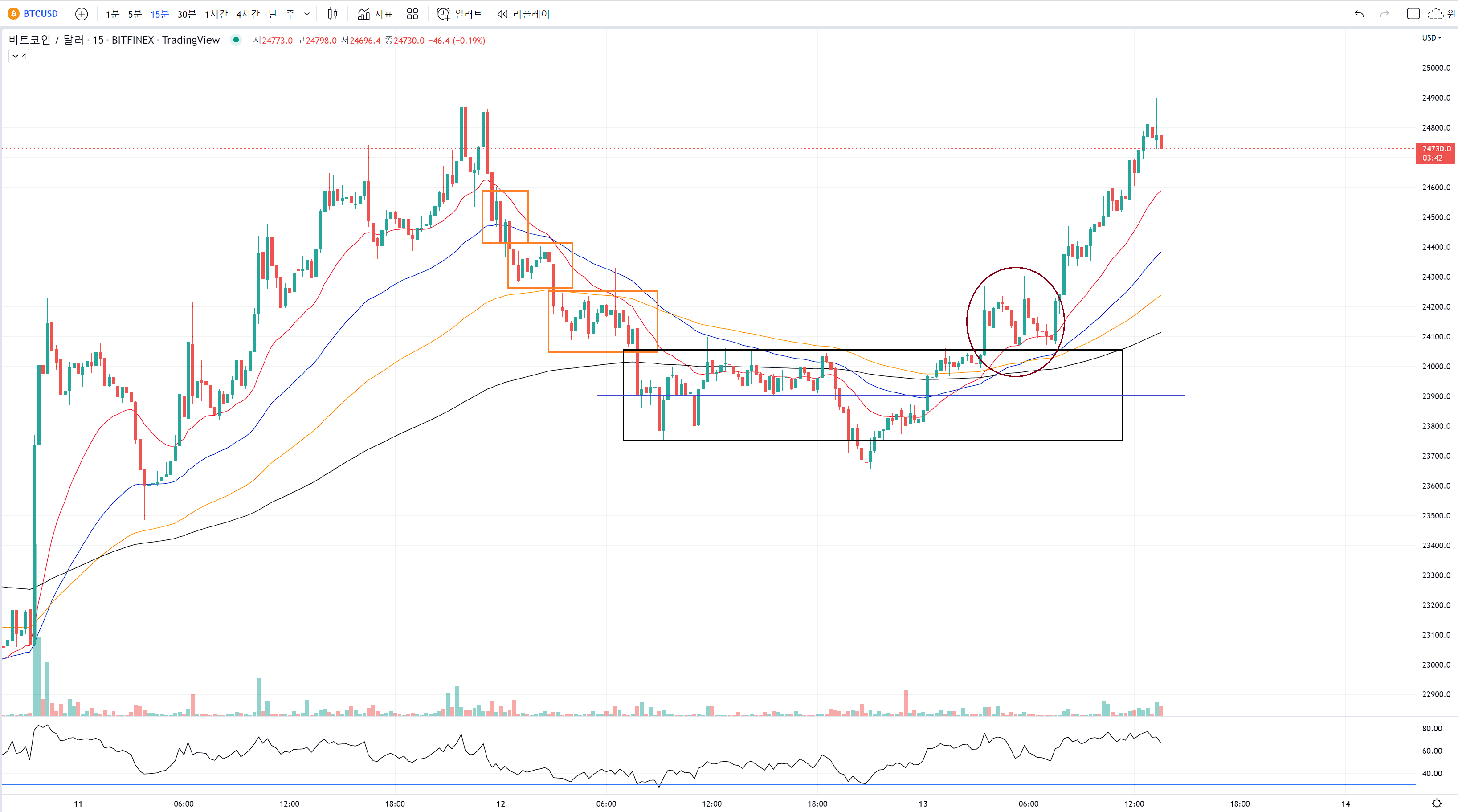This screenshot has width=1458, height=812.
Task: Open the USD currency dropdown
Action: (1431, 37)
